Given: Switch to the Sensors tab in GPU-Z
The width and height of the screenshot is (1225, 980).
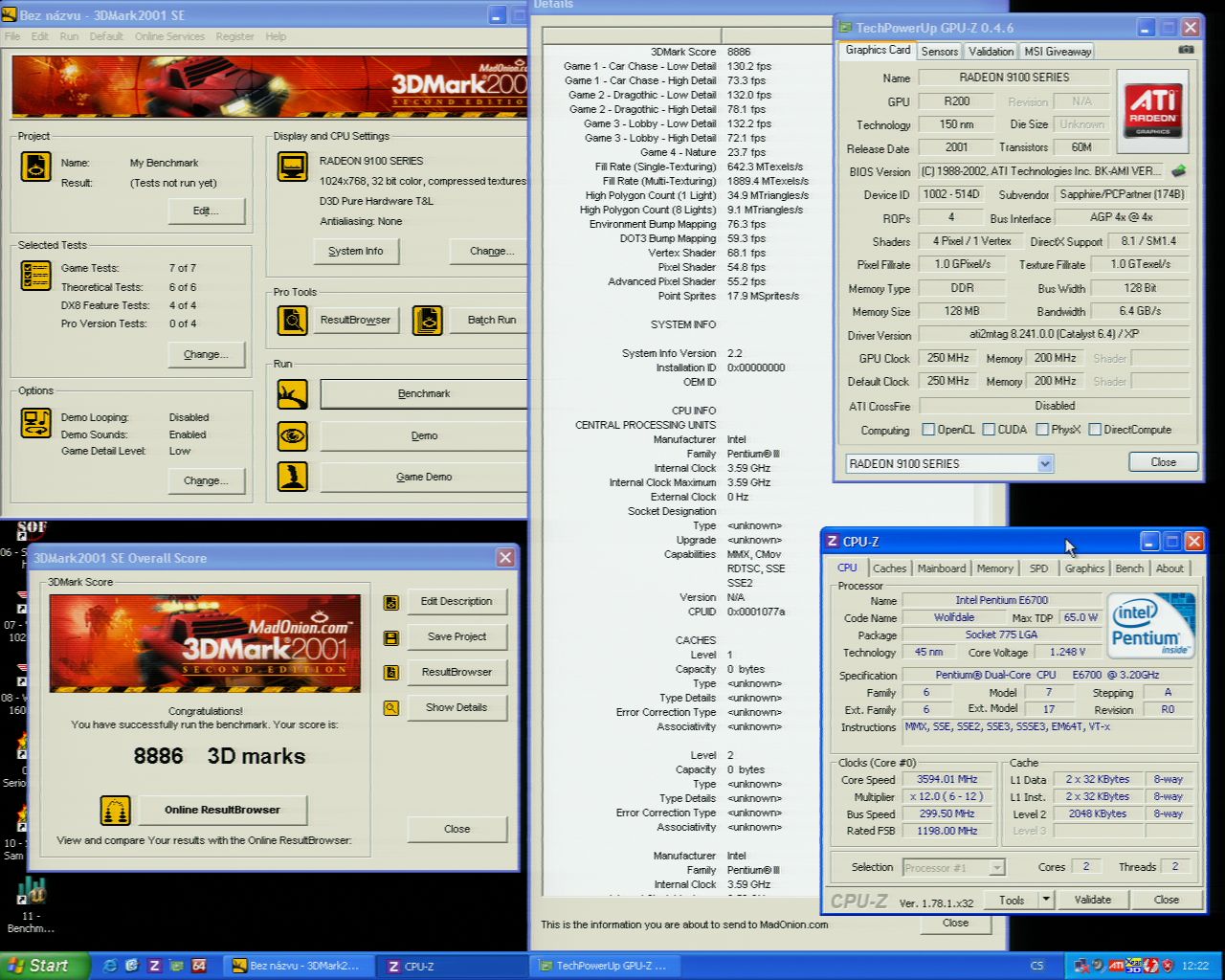Looking at the screenshot, I should pyautogui.click(x=939, y=52).
